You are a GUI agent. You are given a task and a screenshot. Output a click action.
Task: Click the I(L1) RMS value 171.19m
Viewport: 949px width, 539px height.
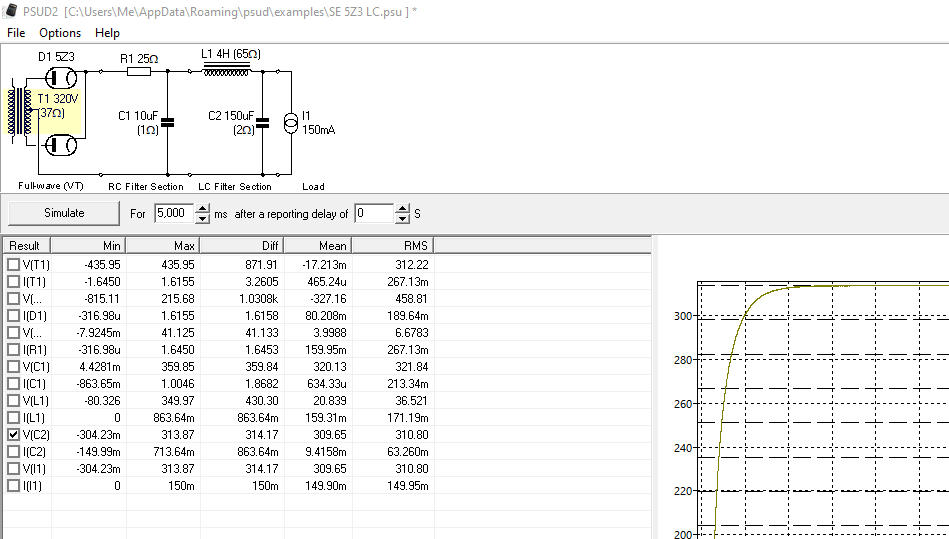click(x=409, y=417)
